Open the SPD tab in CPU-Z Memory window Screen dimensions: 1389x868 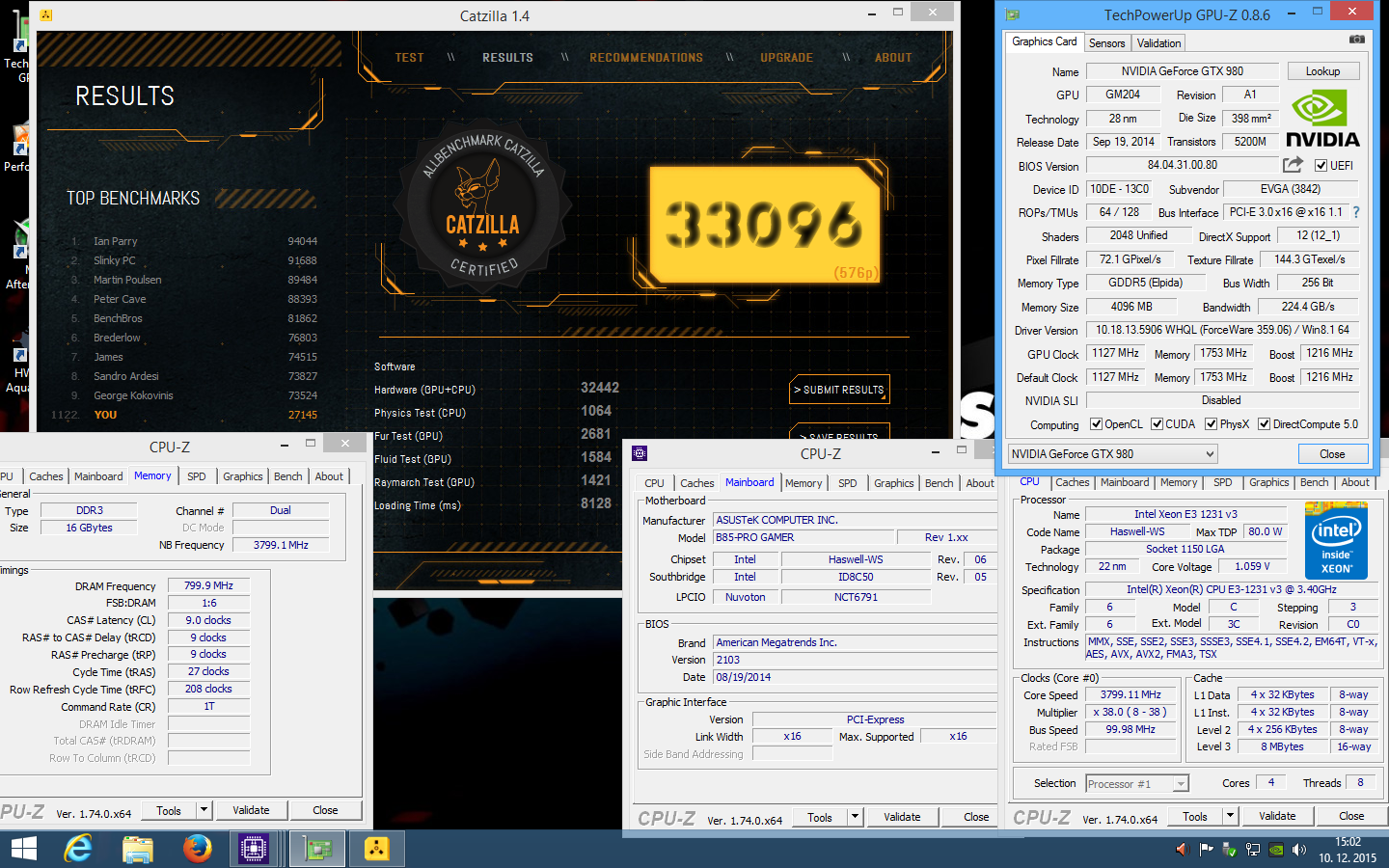click(x=197, y=476)
